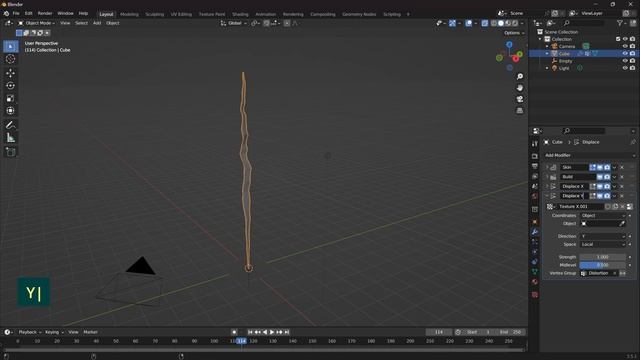Open the viewport Add menu

97,23
